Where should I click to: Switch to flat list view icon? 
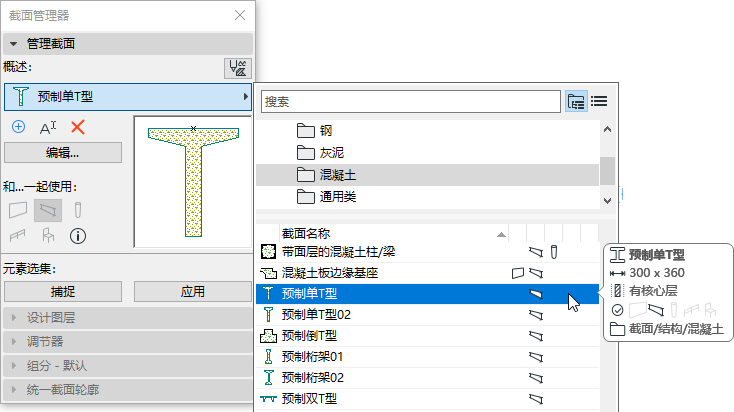tap(599, 101)
